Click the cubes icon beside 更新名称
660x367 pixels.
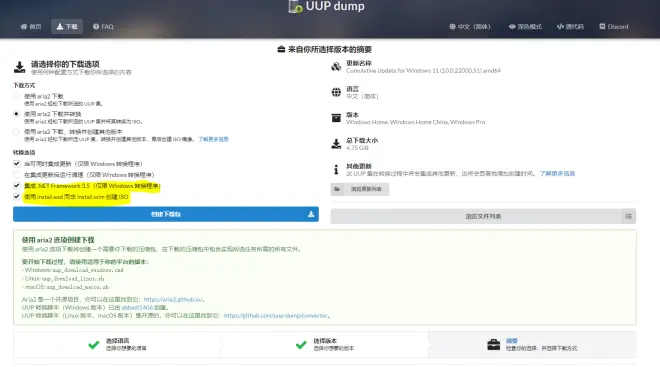(x=336, y=66)
